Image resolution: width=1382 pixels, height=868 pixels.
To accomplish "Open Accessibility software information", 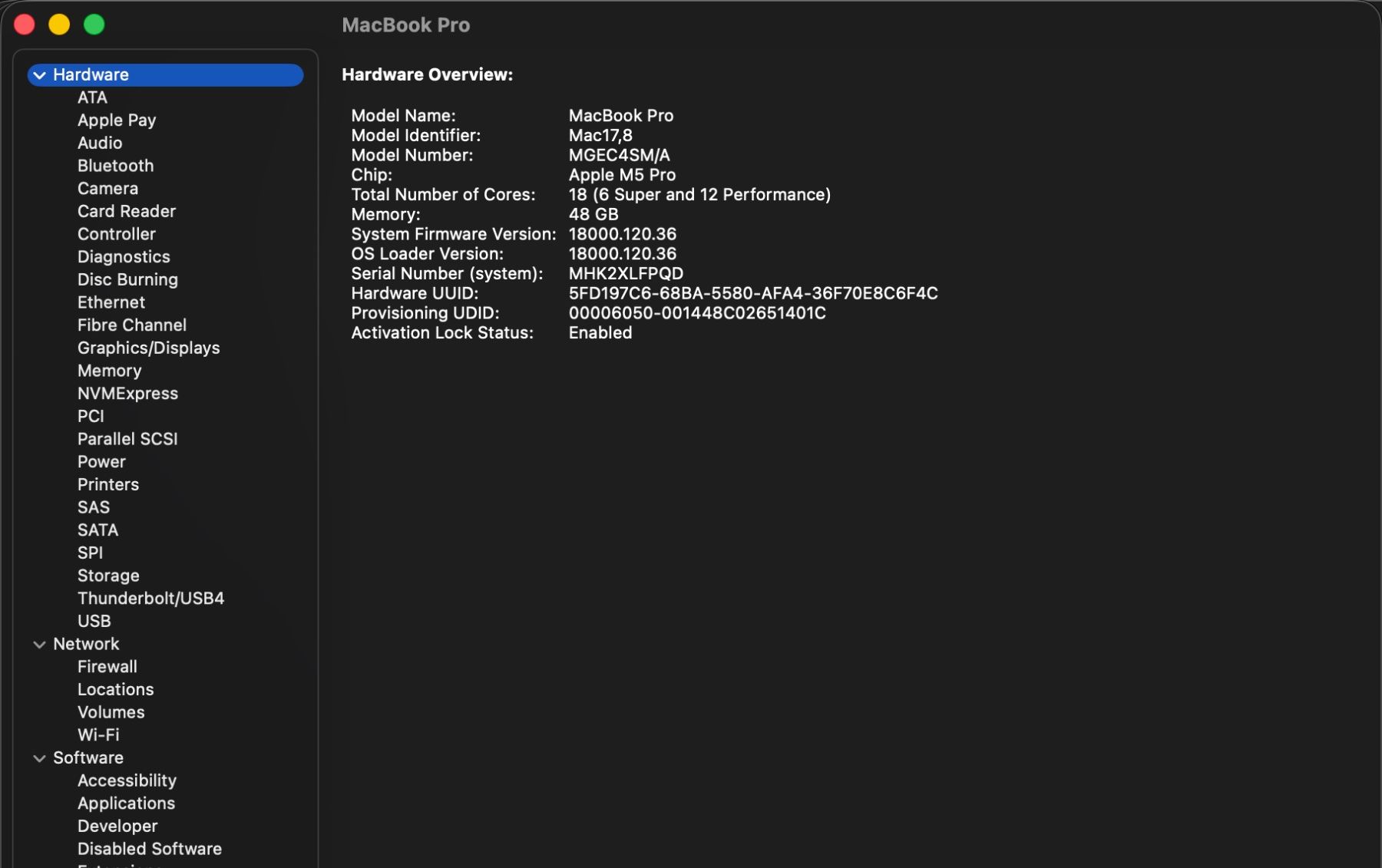I will click(x=127, y=781).
